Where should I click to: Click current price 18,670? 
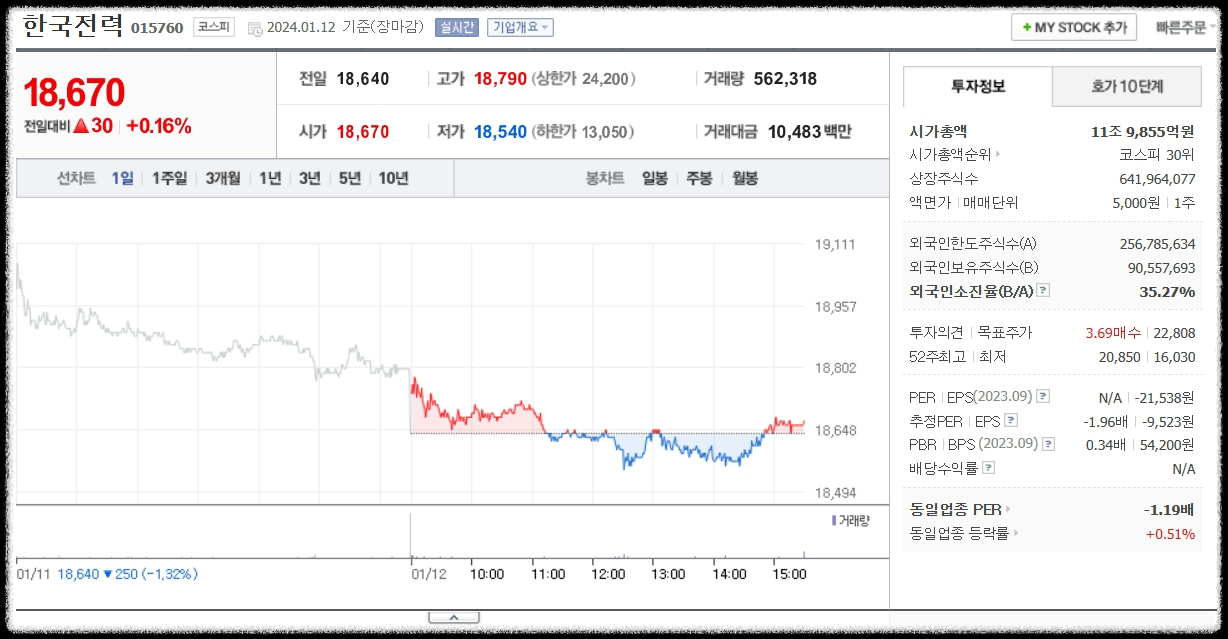[x=74, y=93]
